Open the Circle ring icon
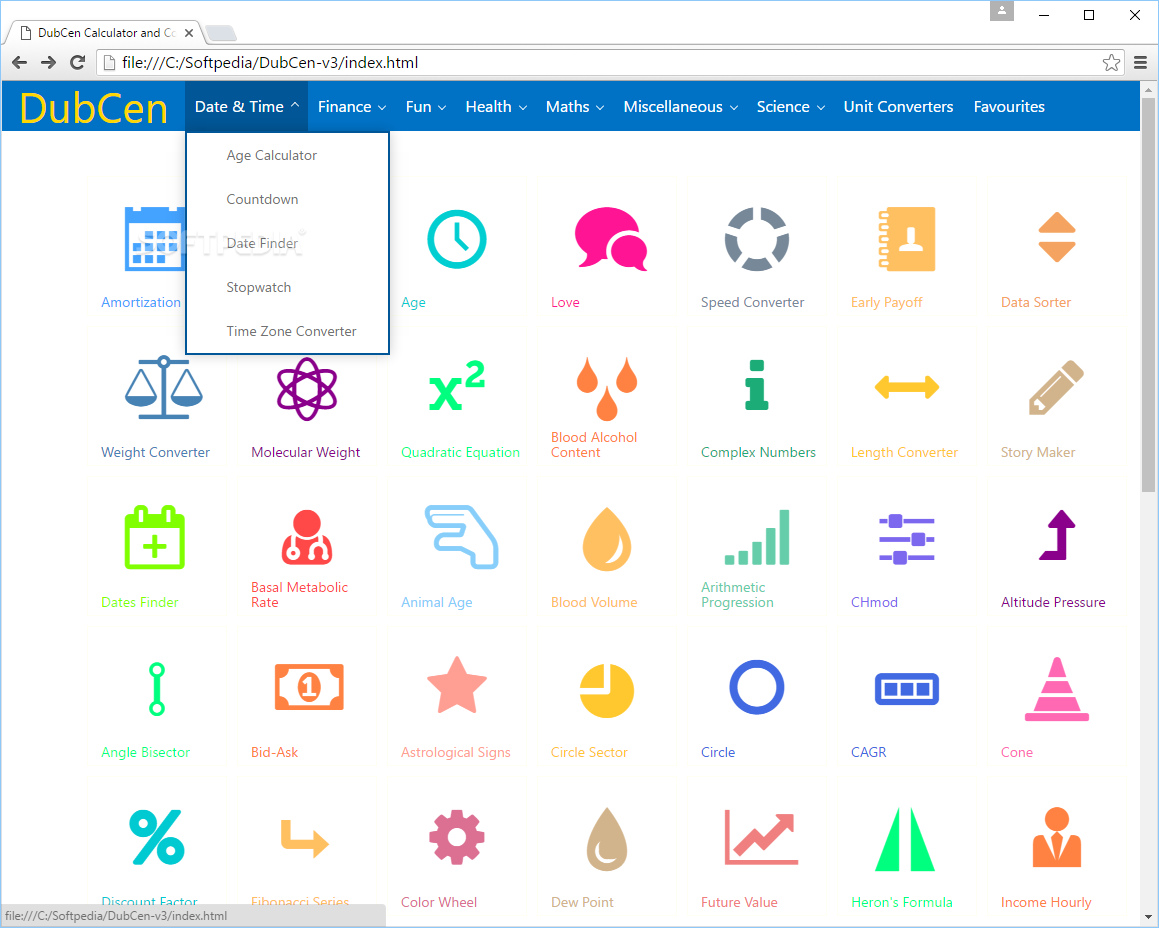1159x928 pixels. coord(757,687)
